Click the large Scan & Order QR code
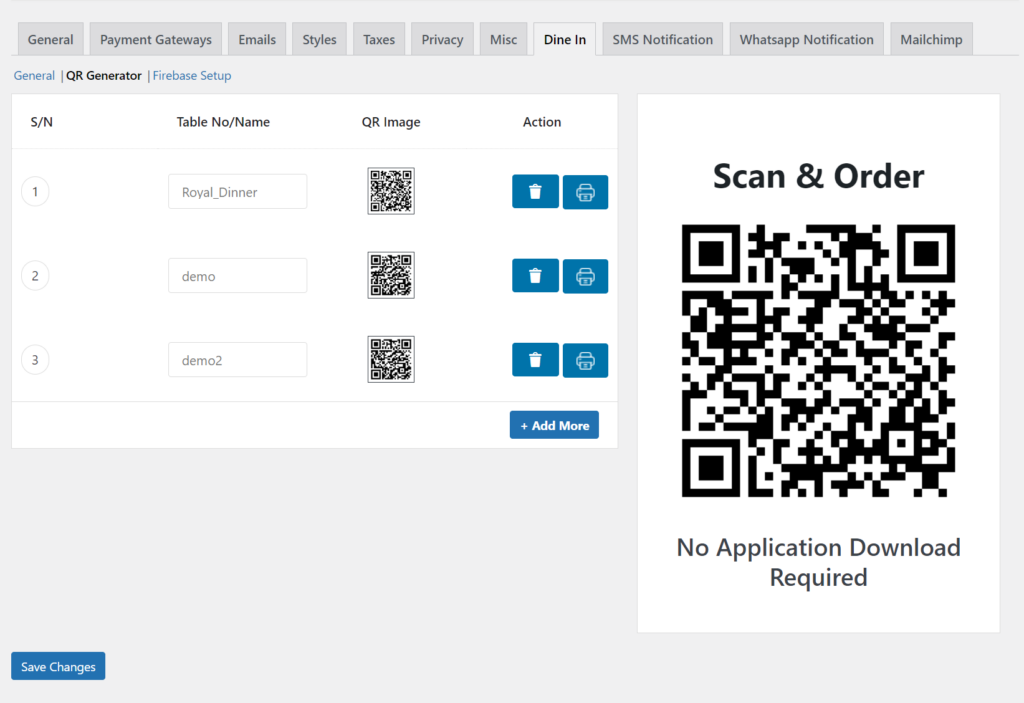1024x703 pixels. coord(818,361)
